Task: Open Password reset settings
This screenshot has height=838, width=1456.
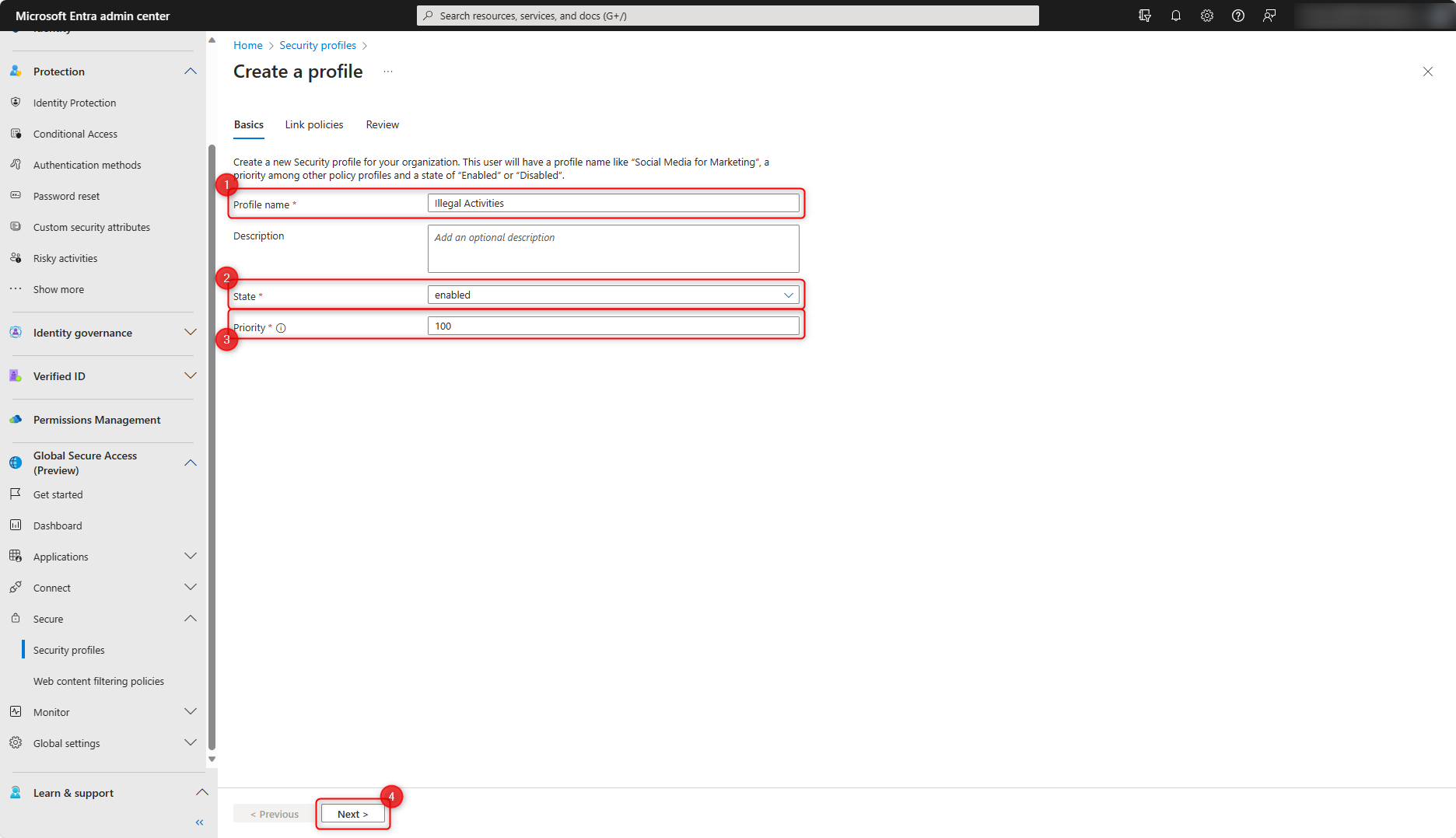Action: [66, 195]
